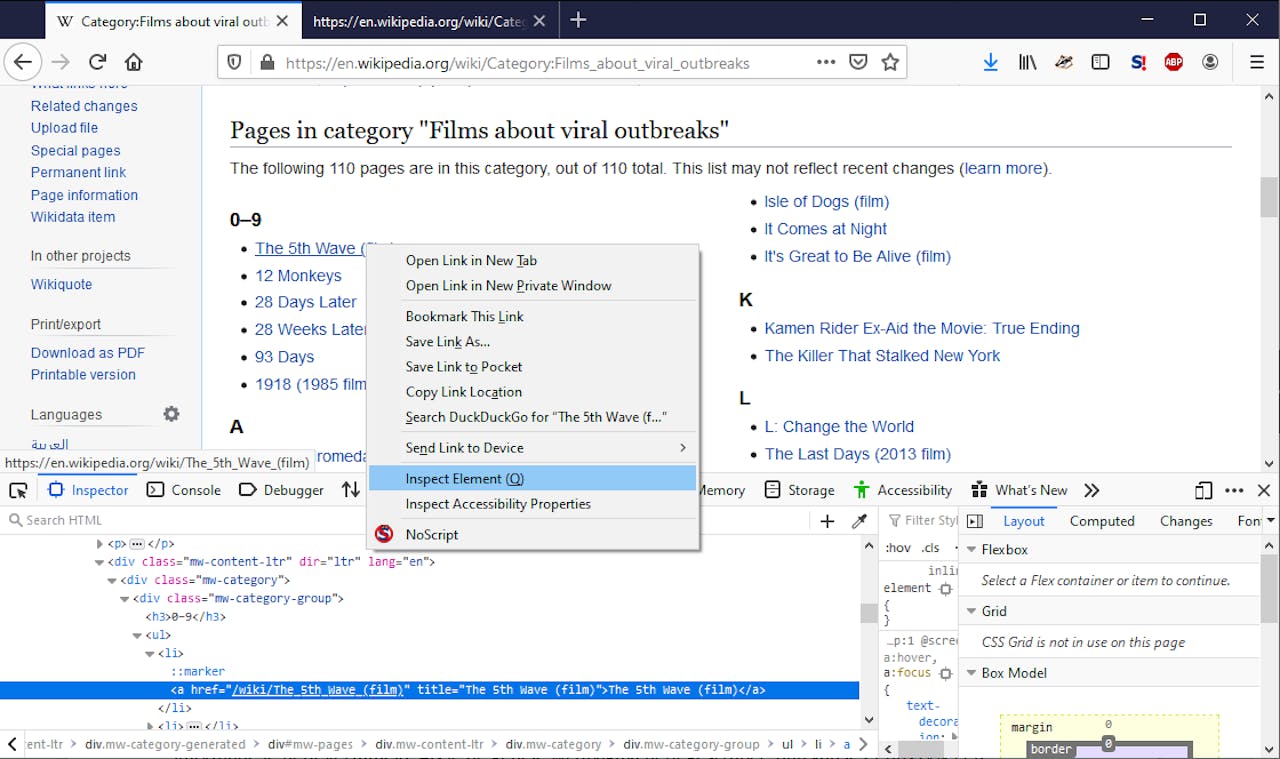Show more devtools tabs chevron
Image resolution: width=1280 pixels, height=759 pixels.
tap(1091, 490)
